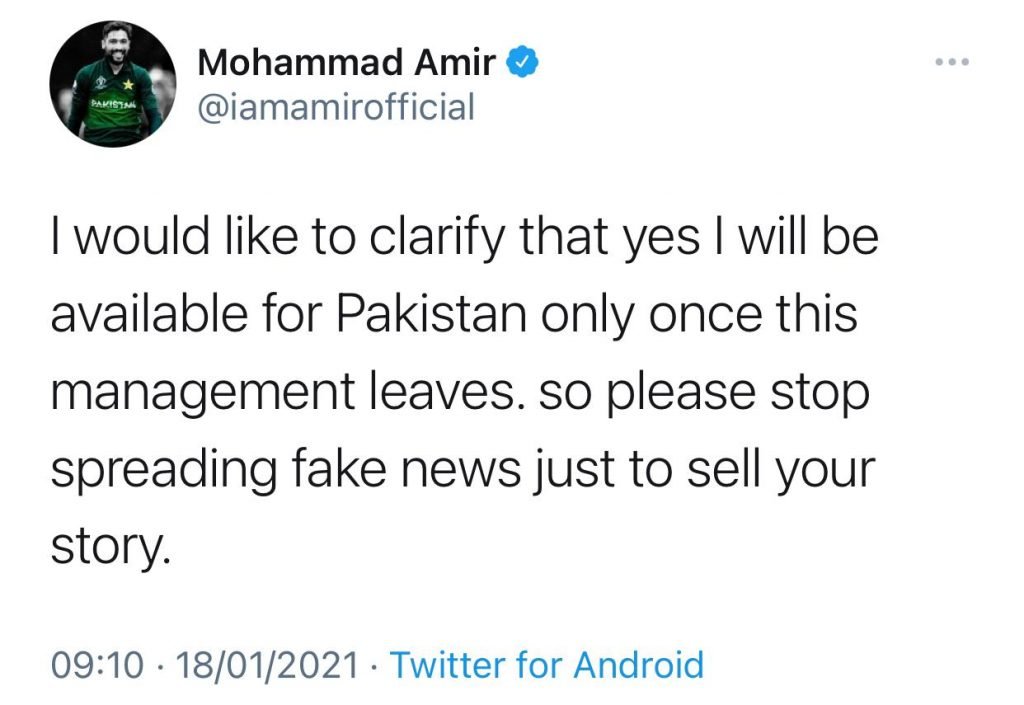
Task: Click the words sell your in tweet
Action: (786, 469)
